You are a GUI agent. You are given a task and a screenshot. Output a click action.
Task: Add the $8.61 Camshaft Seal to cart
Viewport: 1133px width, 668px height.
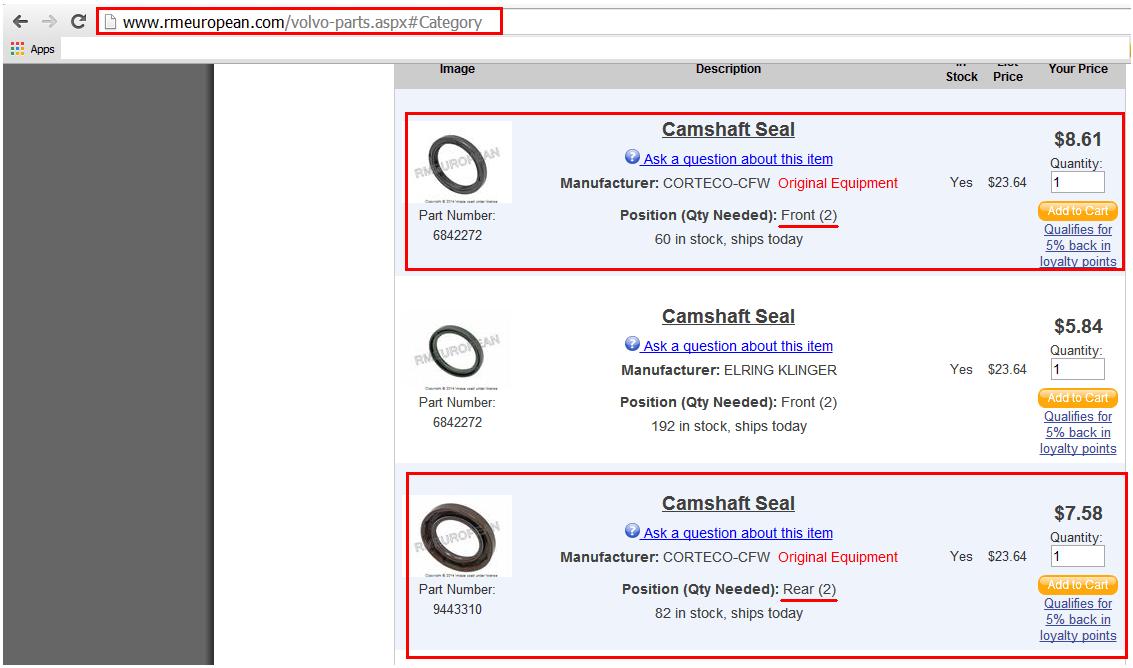click(1077, 211)
